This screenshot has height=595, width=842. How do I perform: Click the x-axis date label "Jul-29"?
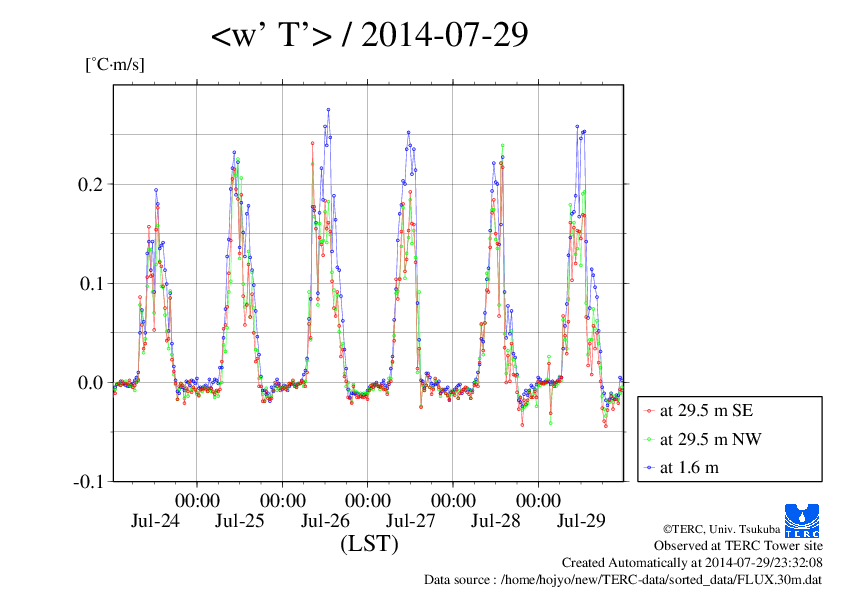[x=581, y=520]
